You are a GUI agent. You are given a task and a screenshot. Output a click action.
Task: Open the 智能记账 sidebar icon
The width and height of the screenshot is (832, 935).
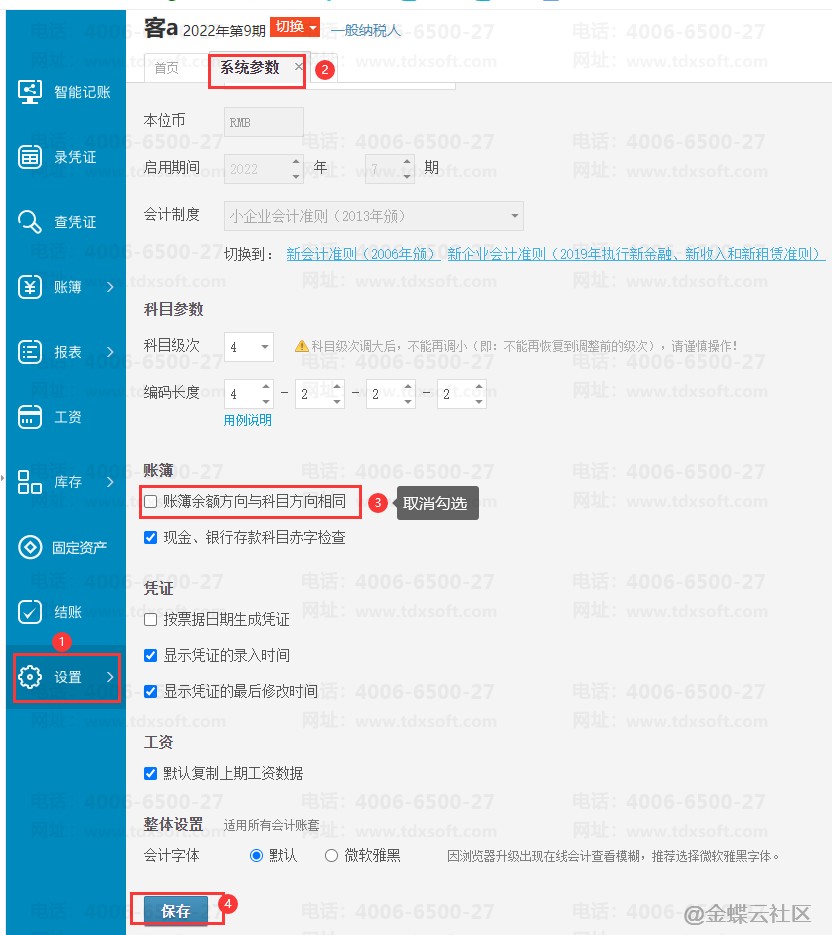[31, 92]
